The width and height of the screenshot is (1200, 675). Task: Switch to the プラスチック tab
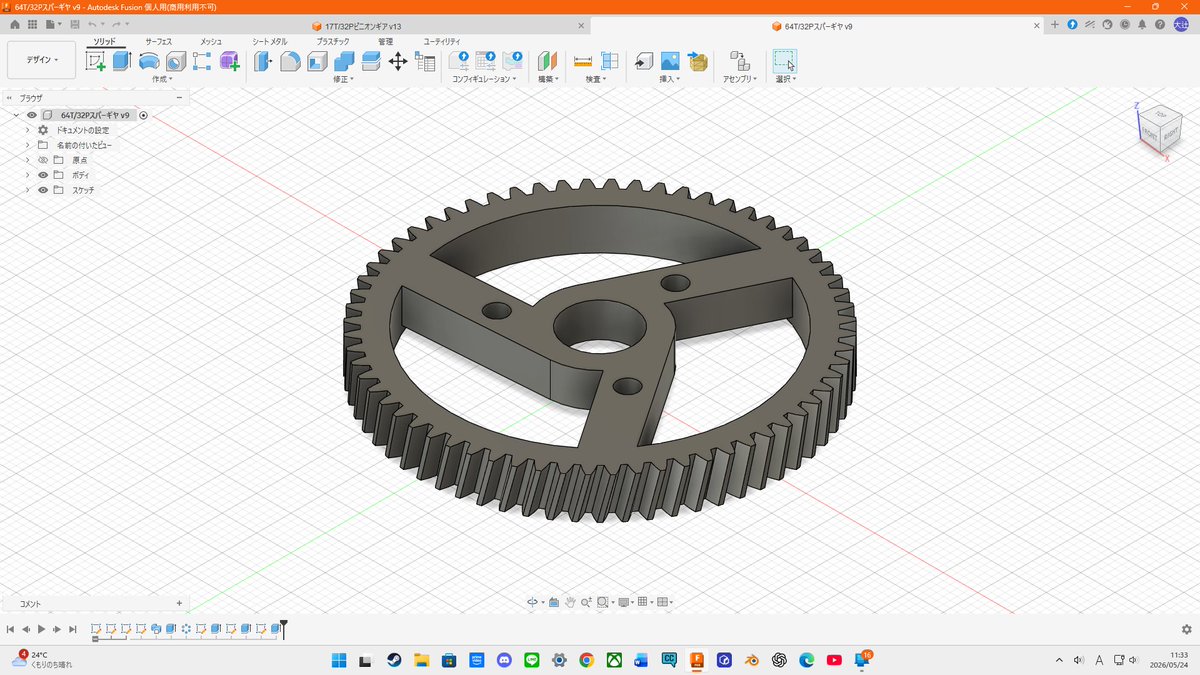(333, 41)
